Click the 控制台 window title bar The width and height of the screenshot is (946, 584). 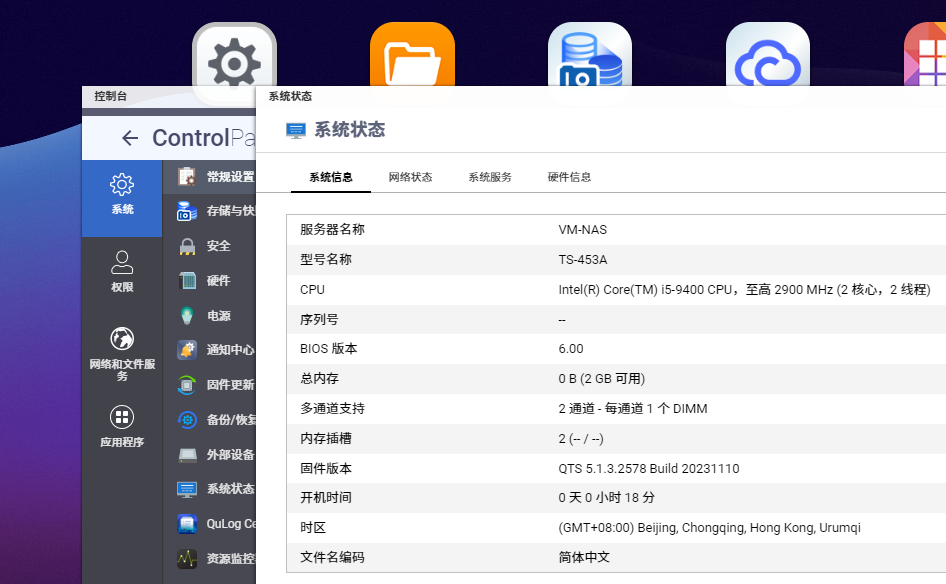pos(169,96)
